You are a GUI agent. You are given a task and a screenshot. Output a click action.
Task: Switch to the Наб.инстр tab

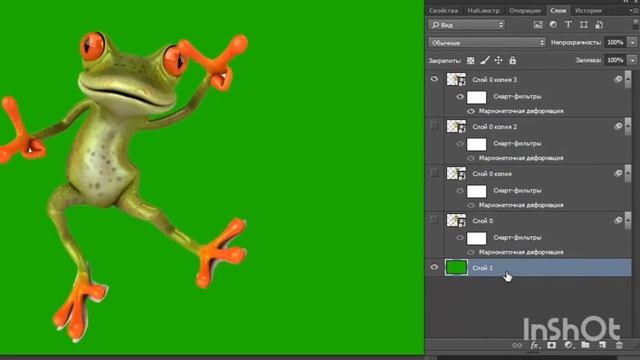(483, 10)
